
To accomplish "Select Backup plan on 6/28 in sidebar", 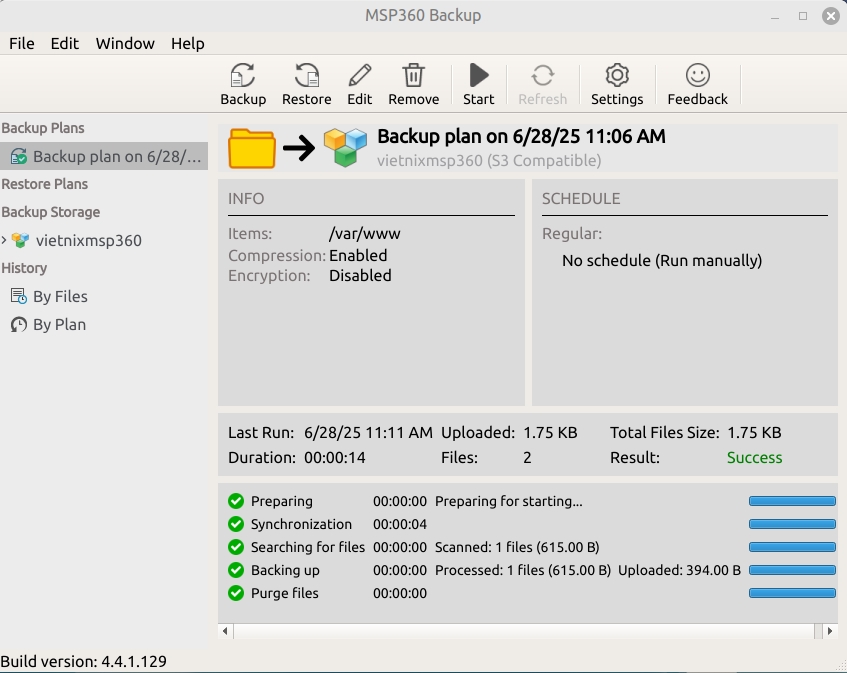I will coord(104,156).
